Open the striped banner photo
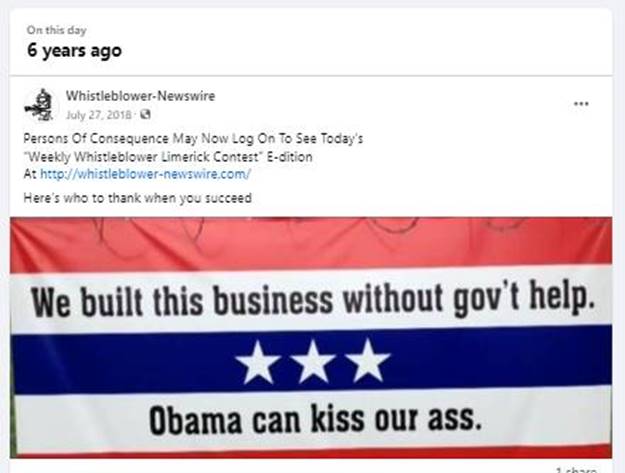625x473 pixels. click(x=311, y=338)
